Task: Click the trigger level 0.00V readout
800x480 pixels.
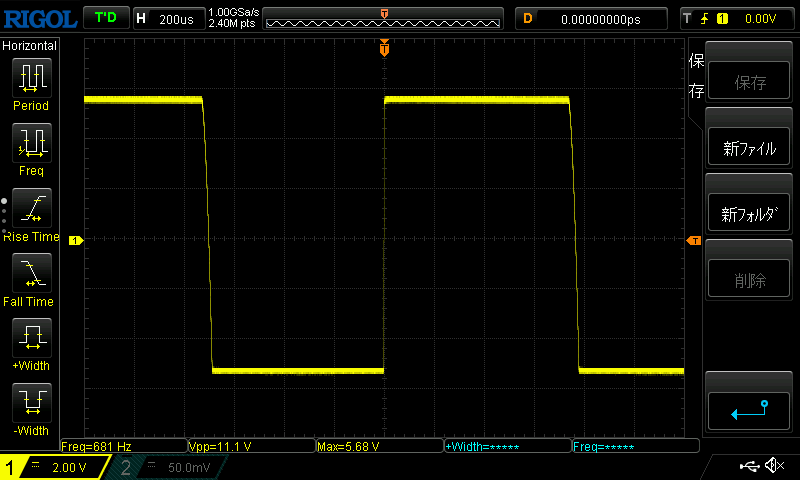Action: [760, 19]
